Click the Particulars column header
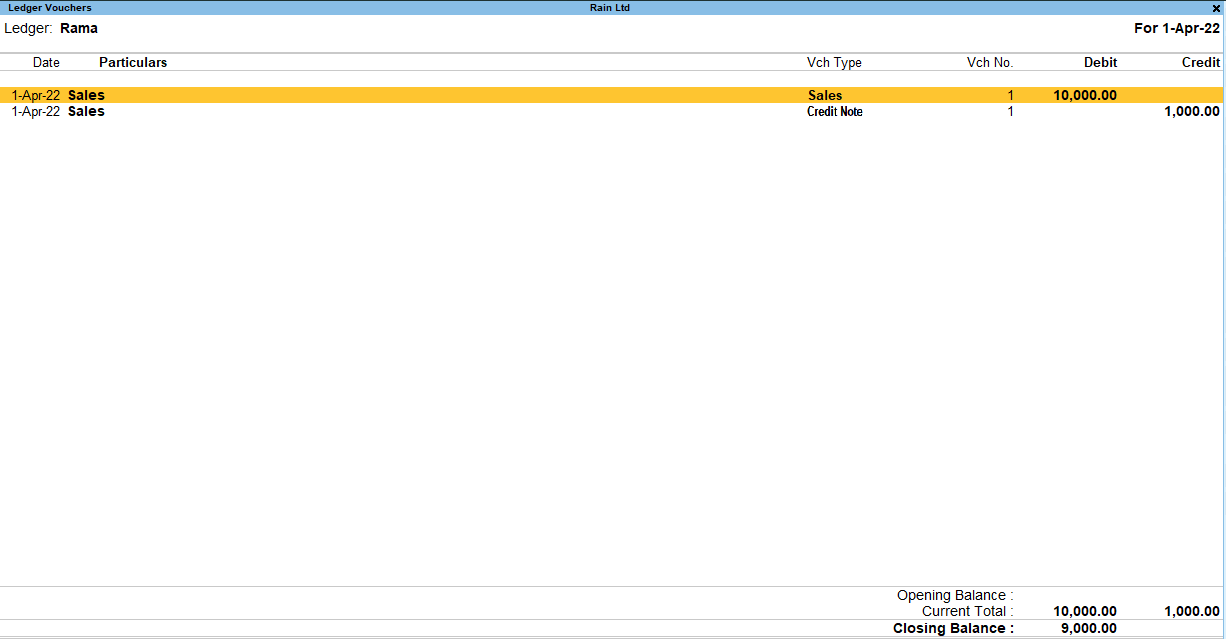 tap(133, 63)
